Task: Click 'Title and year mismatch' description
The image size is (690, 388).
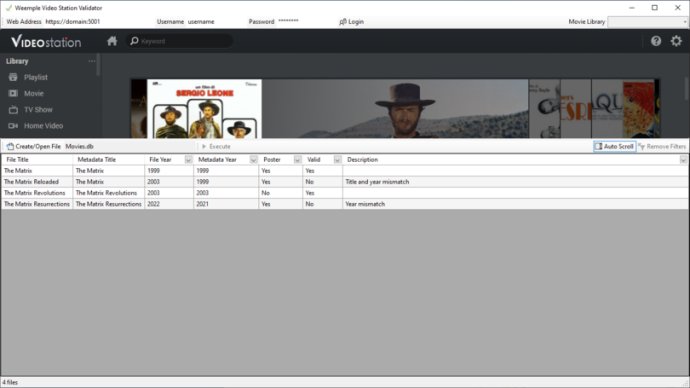Action: 377,182
